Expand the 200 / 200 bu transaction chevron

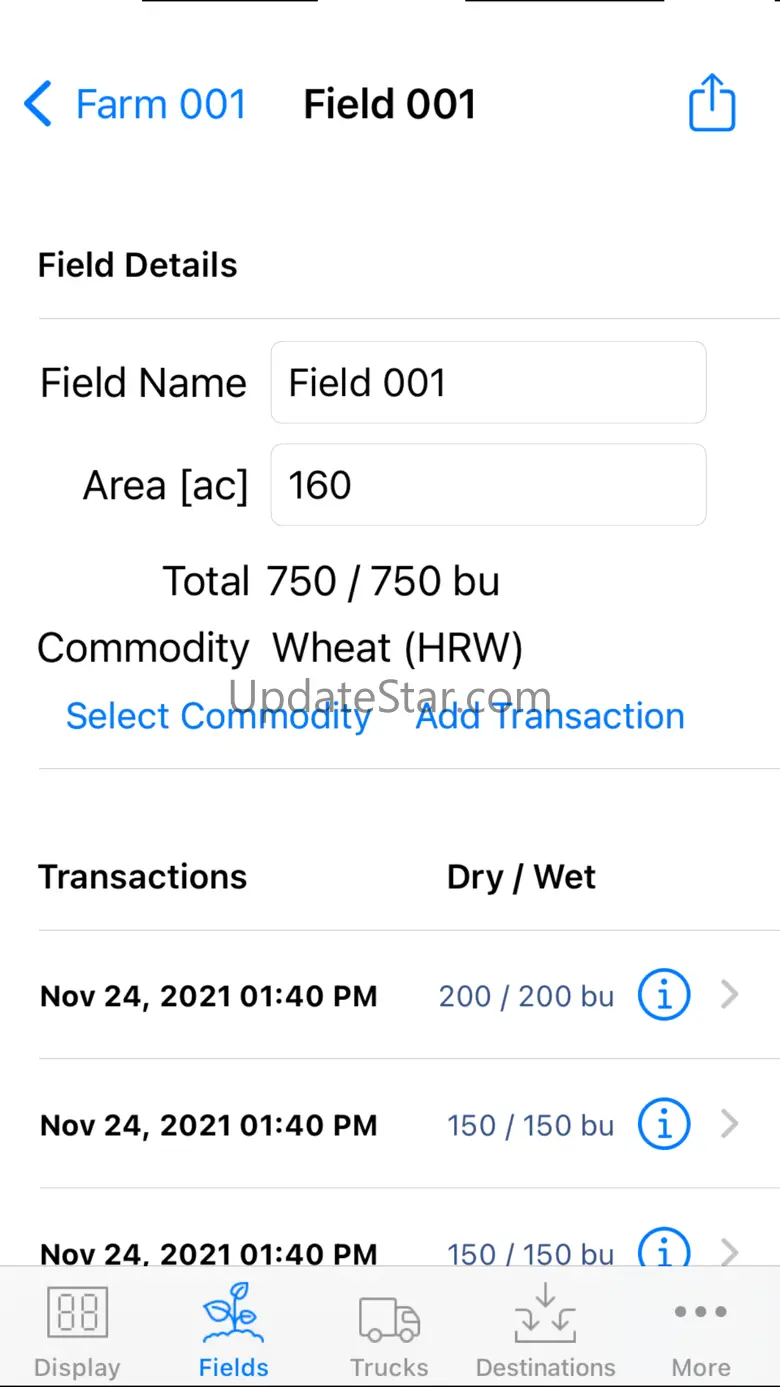pyautogui.click(x=730, y=995)
